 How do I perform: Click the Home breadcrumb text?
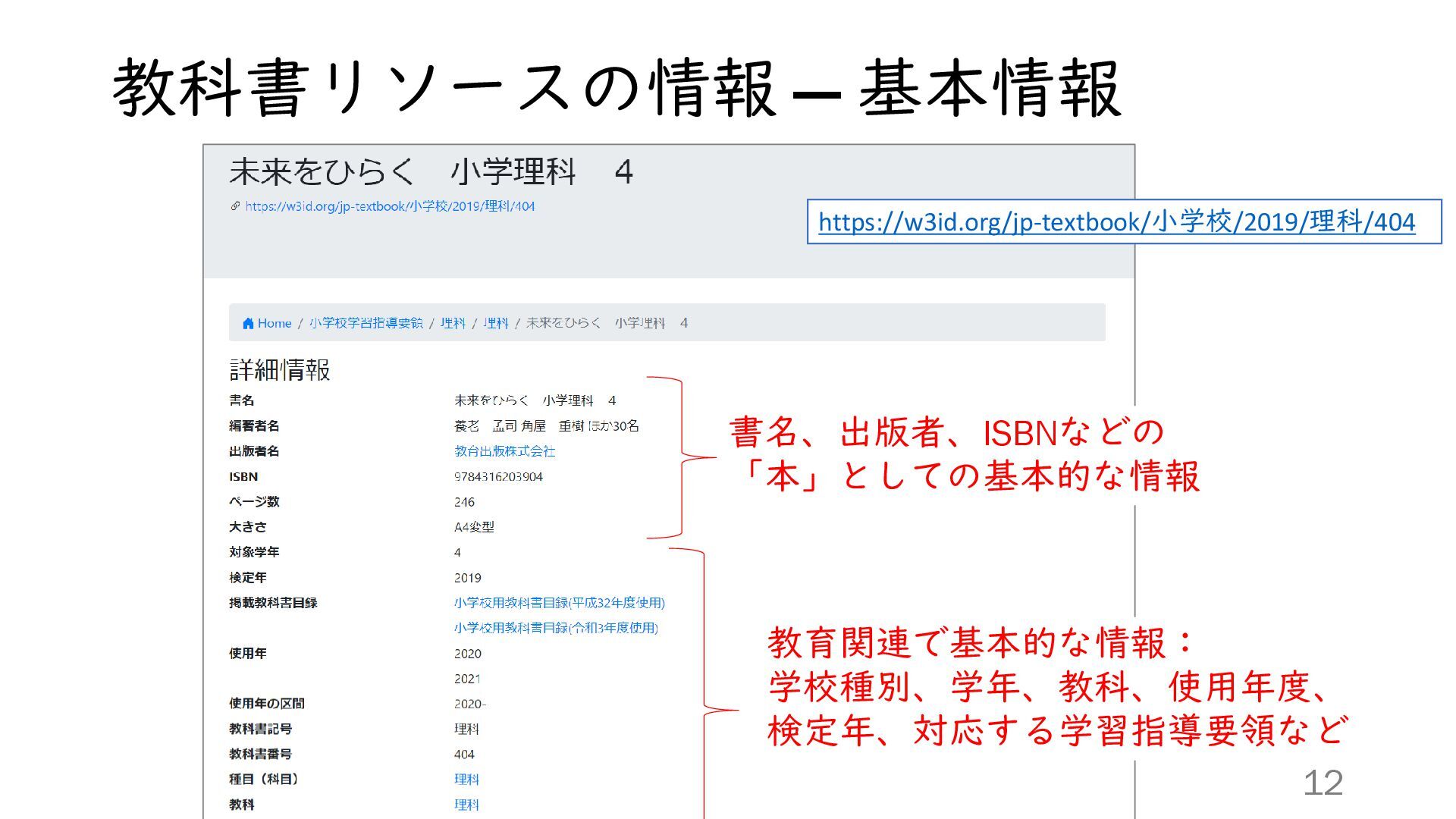tap(275, 324)
